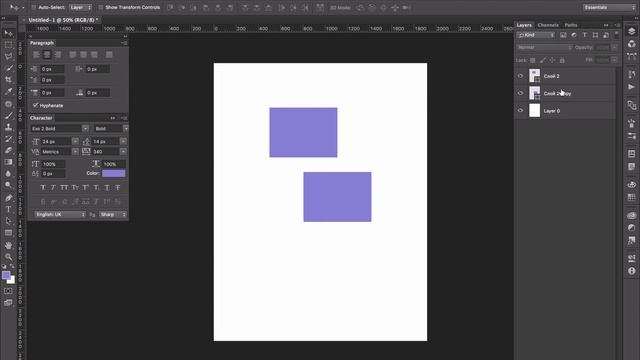Viewport: 640px width, 360px height.
Task: Click the Character panel tab
Action: coord(41,118)
